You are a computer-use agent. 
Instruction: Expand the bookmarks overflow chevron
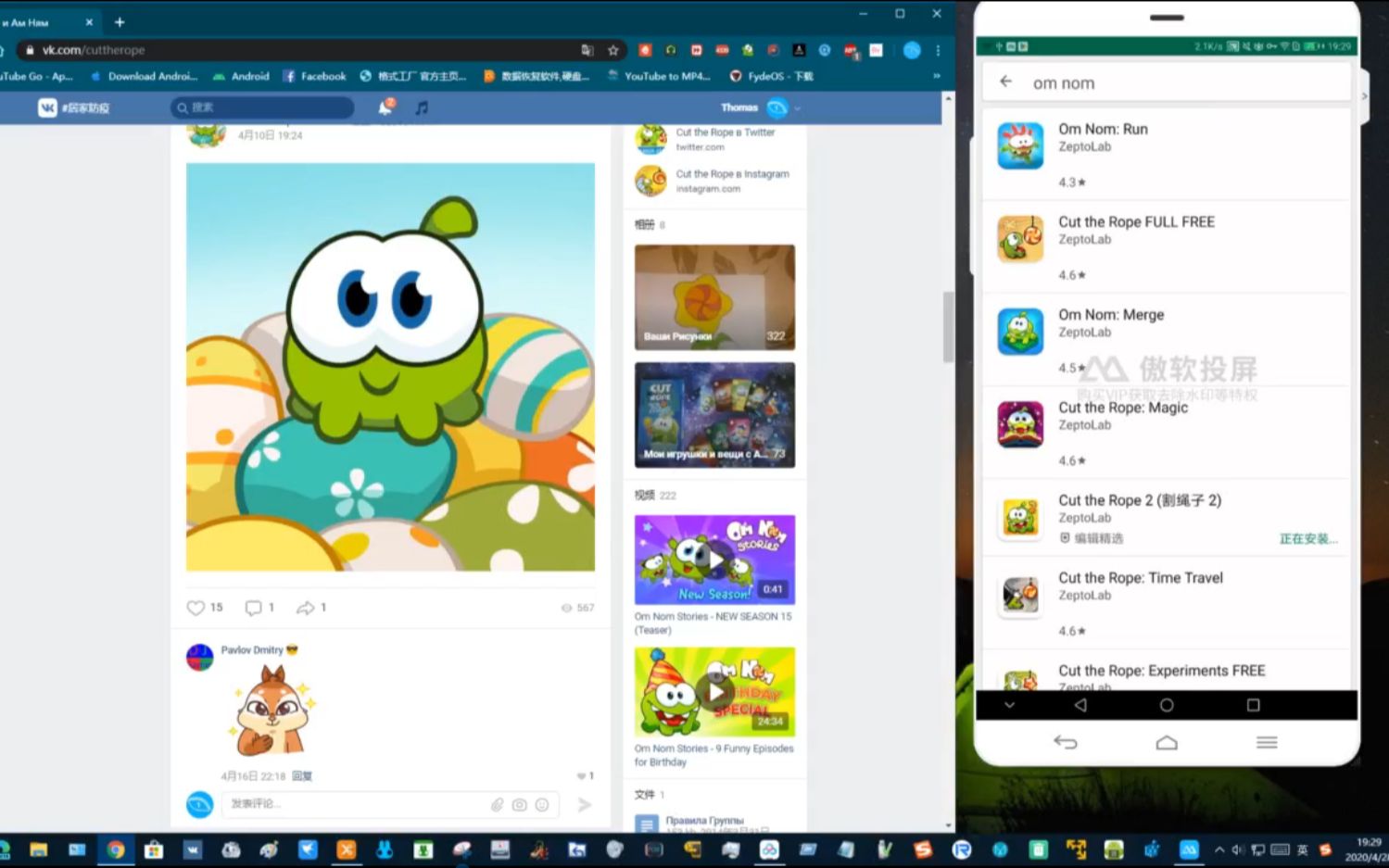(936, 76)
